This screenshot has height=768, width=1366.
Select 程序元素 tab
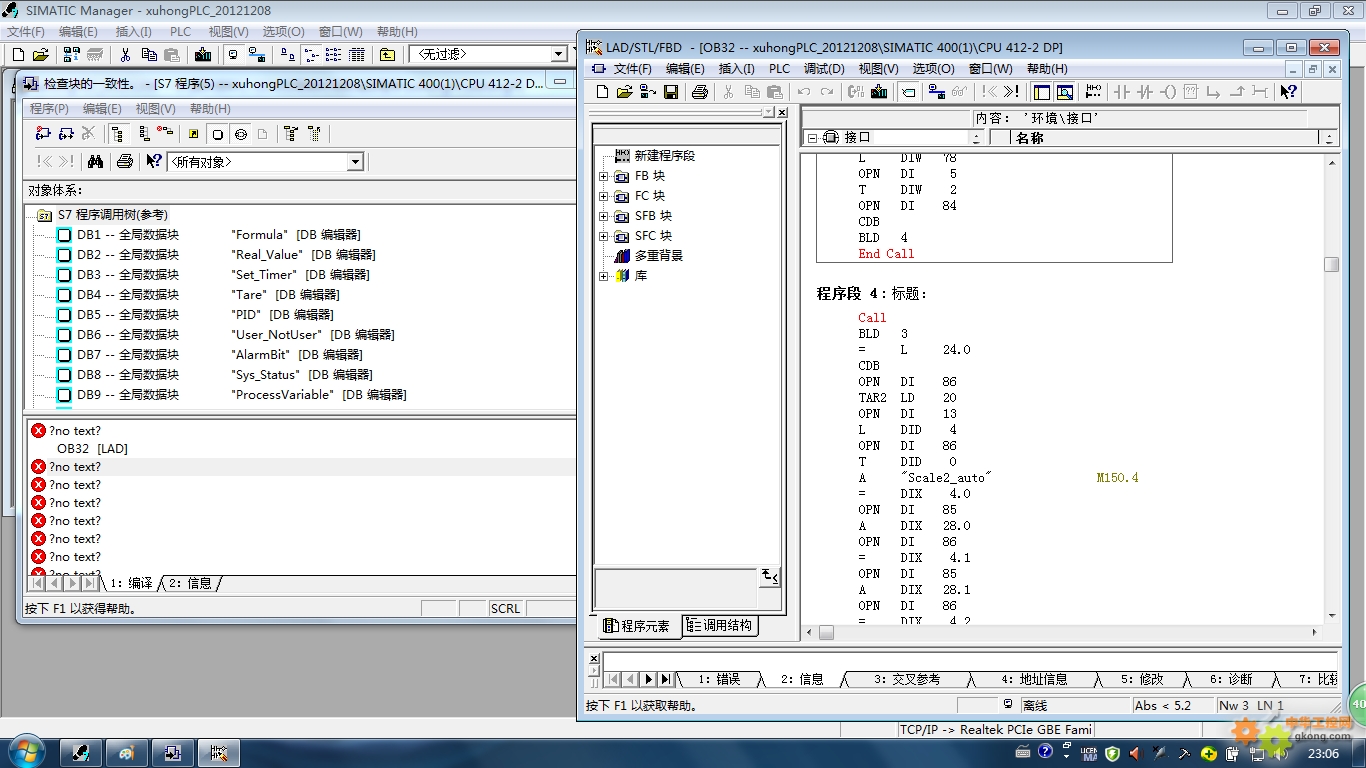[x=638, y=626]
